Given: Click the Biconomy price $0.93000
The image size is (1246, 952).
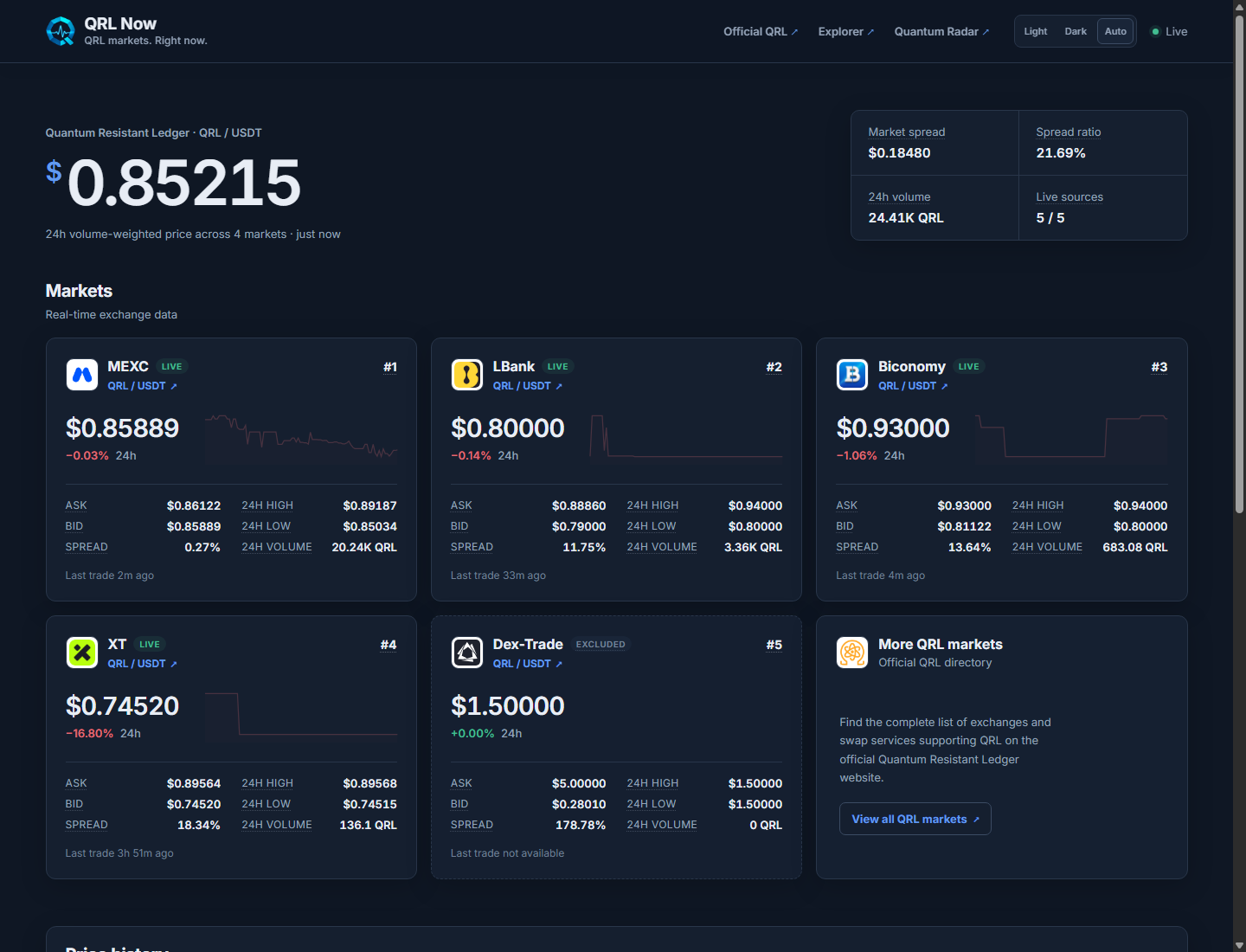Looking at the screenshot, I should point(893,428).
